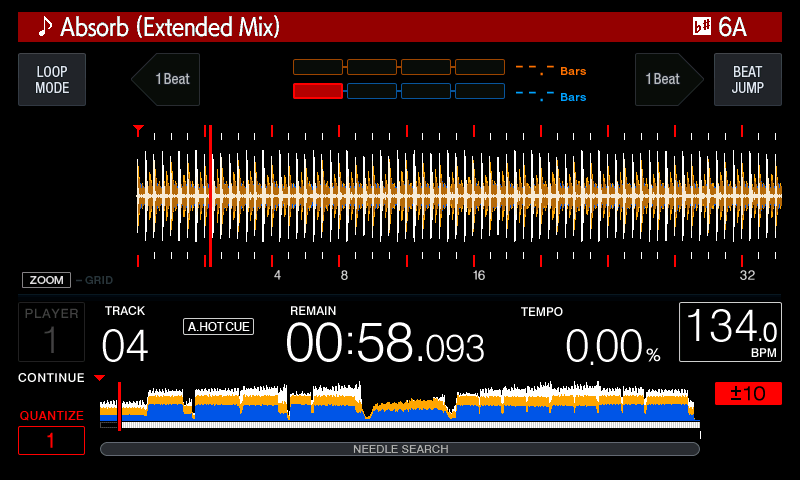Toggle QUANTIZE setting
Screen dimensions: 800x480
[x=52, y=416]
